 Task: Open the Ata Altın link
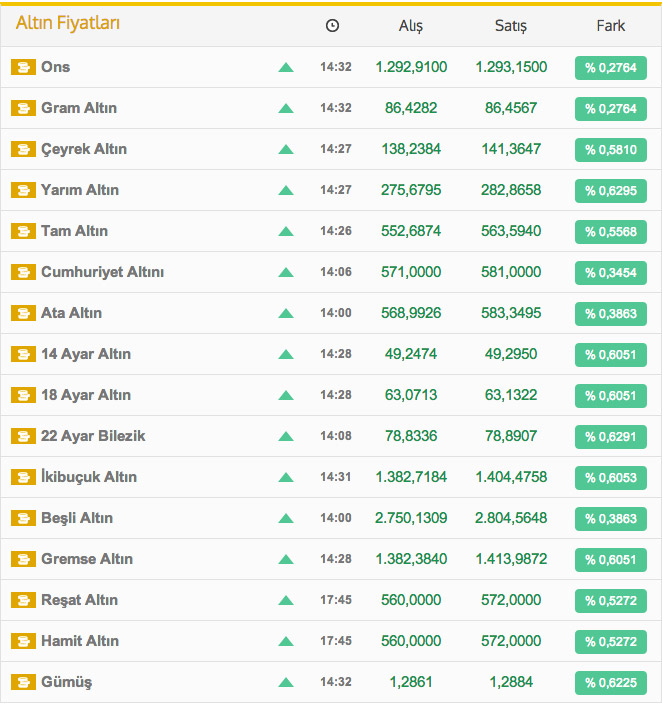click(x=71, y=313)
